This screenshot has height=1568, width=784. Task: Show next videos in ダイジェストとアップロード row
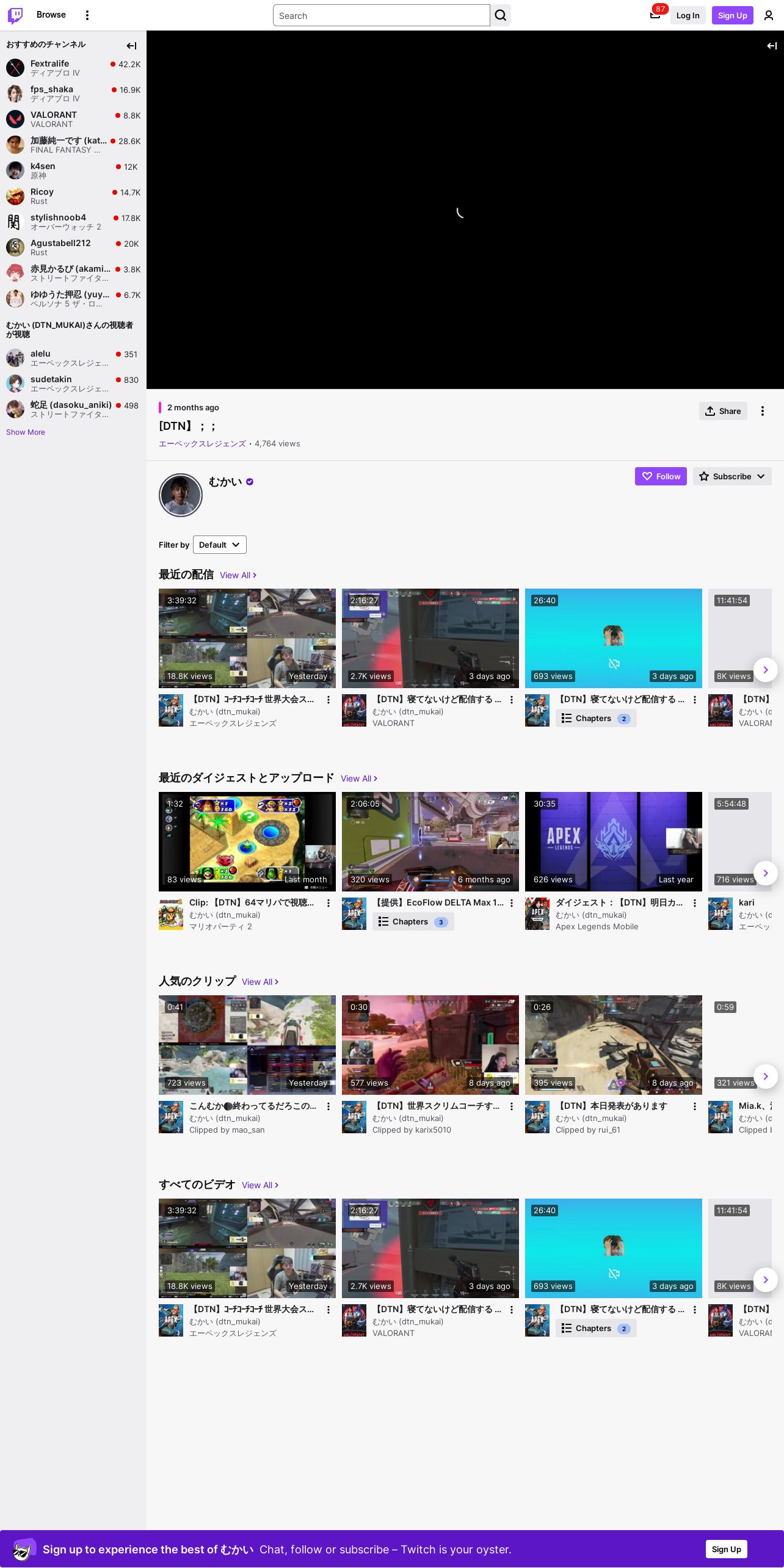tap(766, 873)
